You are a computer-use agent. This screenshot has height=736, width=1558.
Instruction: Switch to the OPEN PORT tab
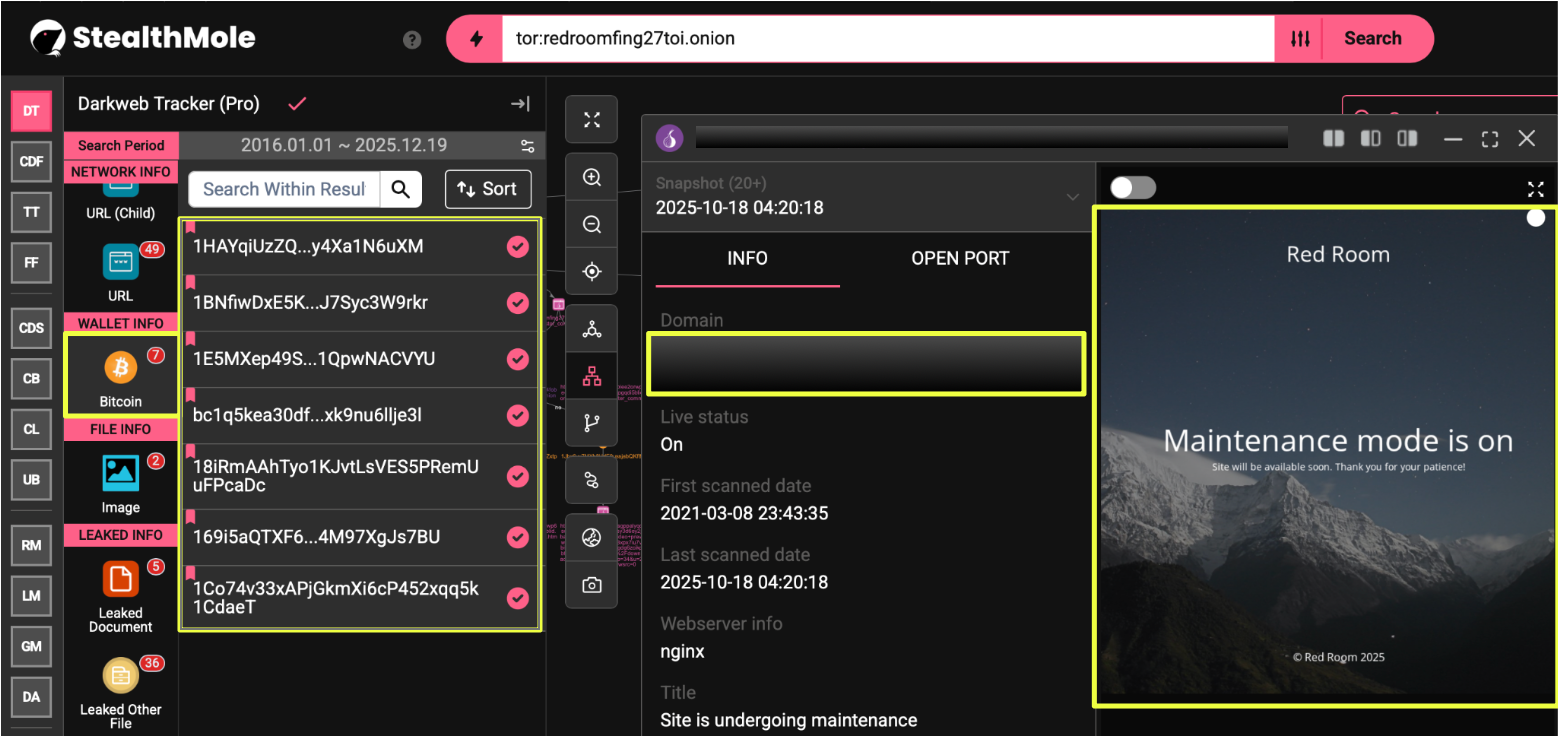(x=960, y=259)
